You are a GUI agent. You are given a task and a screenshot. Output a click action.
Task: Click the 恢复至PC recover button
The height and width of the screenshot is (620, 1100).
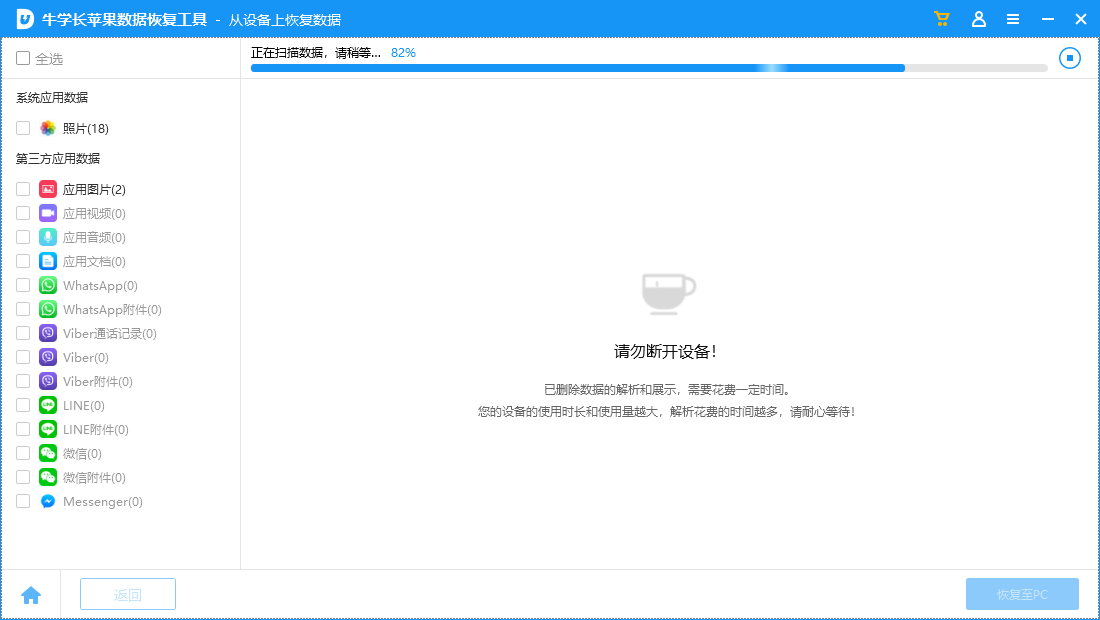pyautogui.click(x=1022, y=594)
